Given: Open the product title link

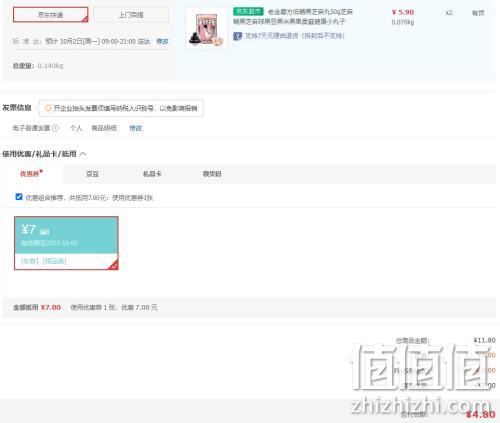Looking at the screenshot, I should tap(293, 17).
